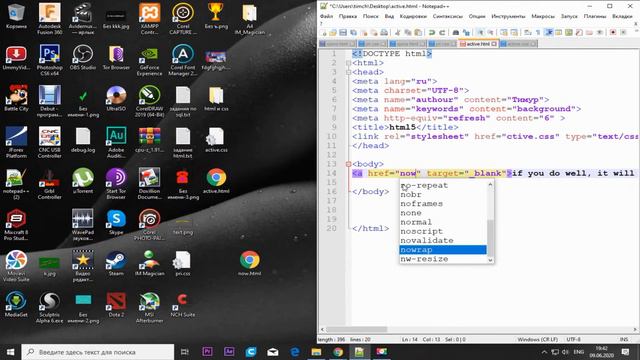Image resolution: width=640 pixels, height=360 pixels.
Task: Collapse the html fold marker on line 2
Action: pos(348,63)
